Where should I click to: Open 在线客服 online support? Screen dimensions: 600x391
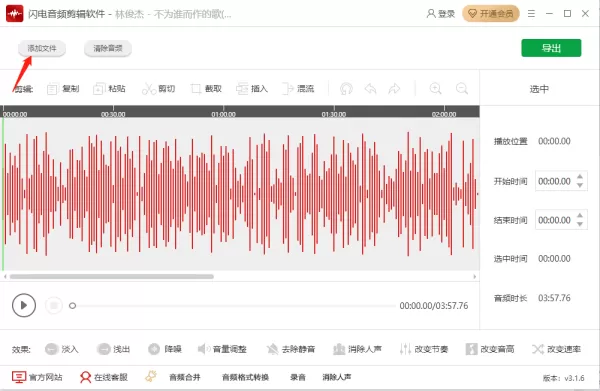[x=104, y=377]
